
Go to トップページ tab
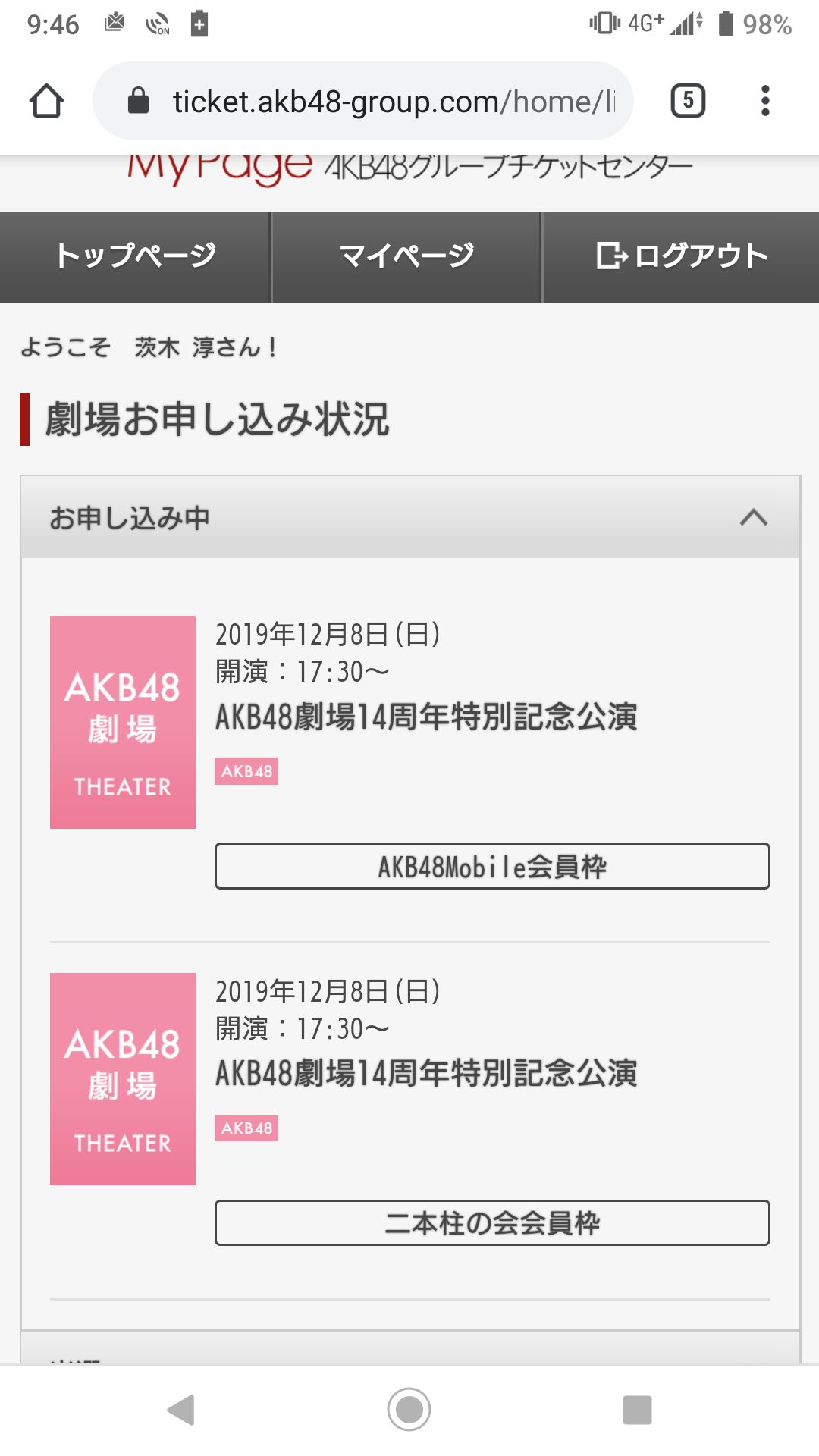pos(135,256)
